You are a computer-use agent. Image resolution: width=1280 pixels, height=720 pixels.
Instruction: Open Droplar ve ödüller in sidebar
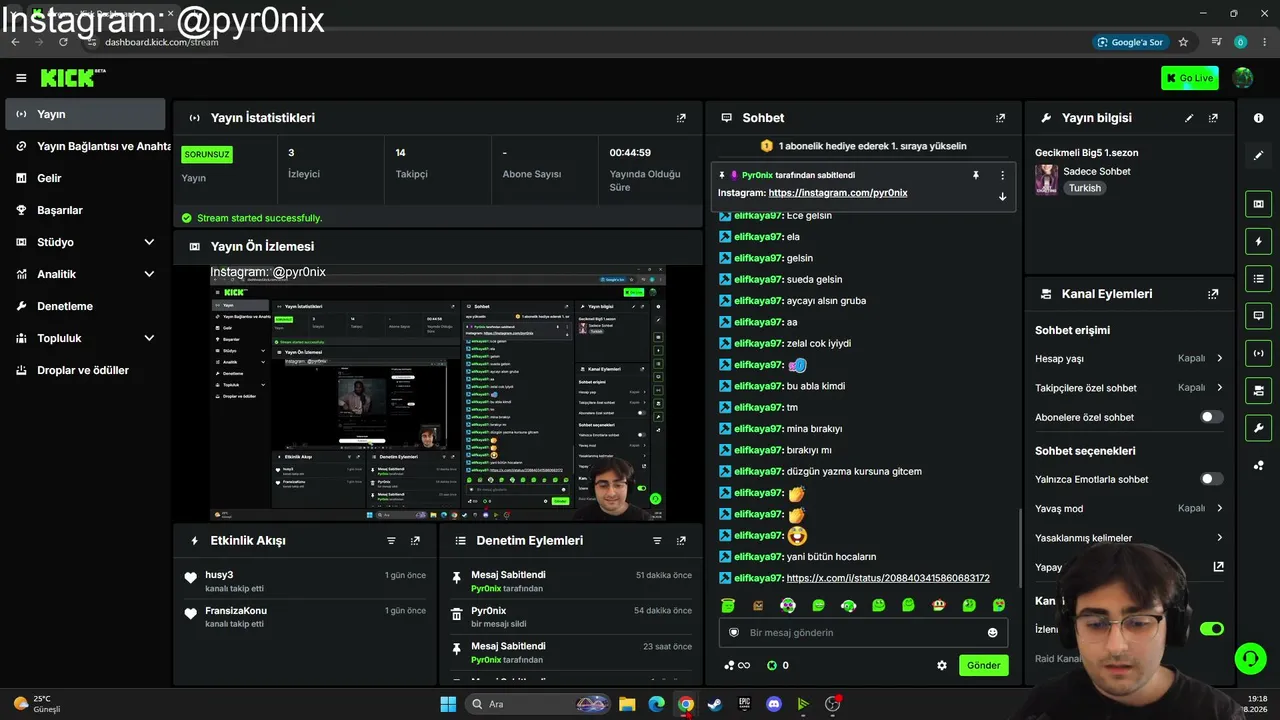[85, 370]
